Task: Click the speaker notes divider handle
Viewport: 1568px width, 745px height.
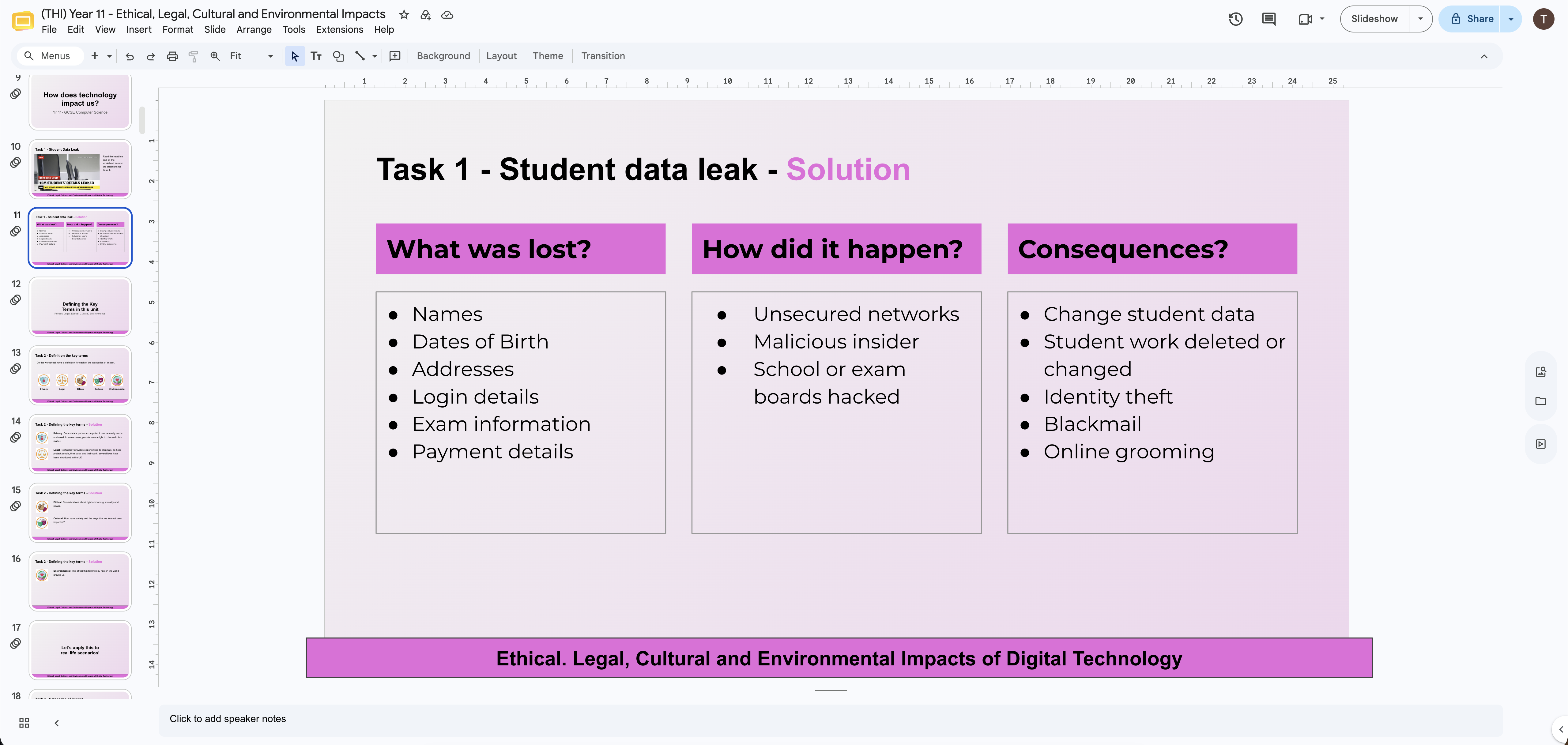Action: click(831, 690)
